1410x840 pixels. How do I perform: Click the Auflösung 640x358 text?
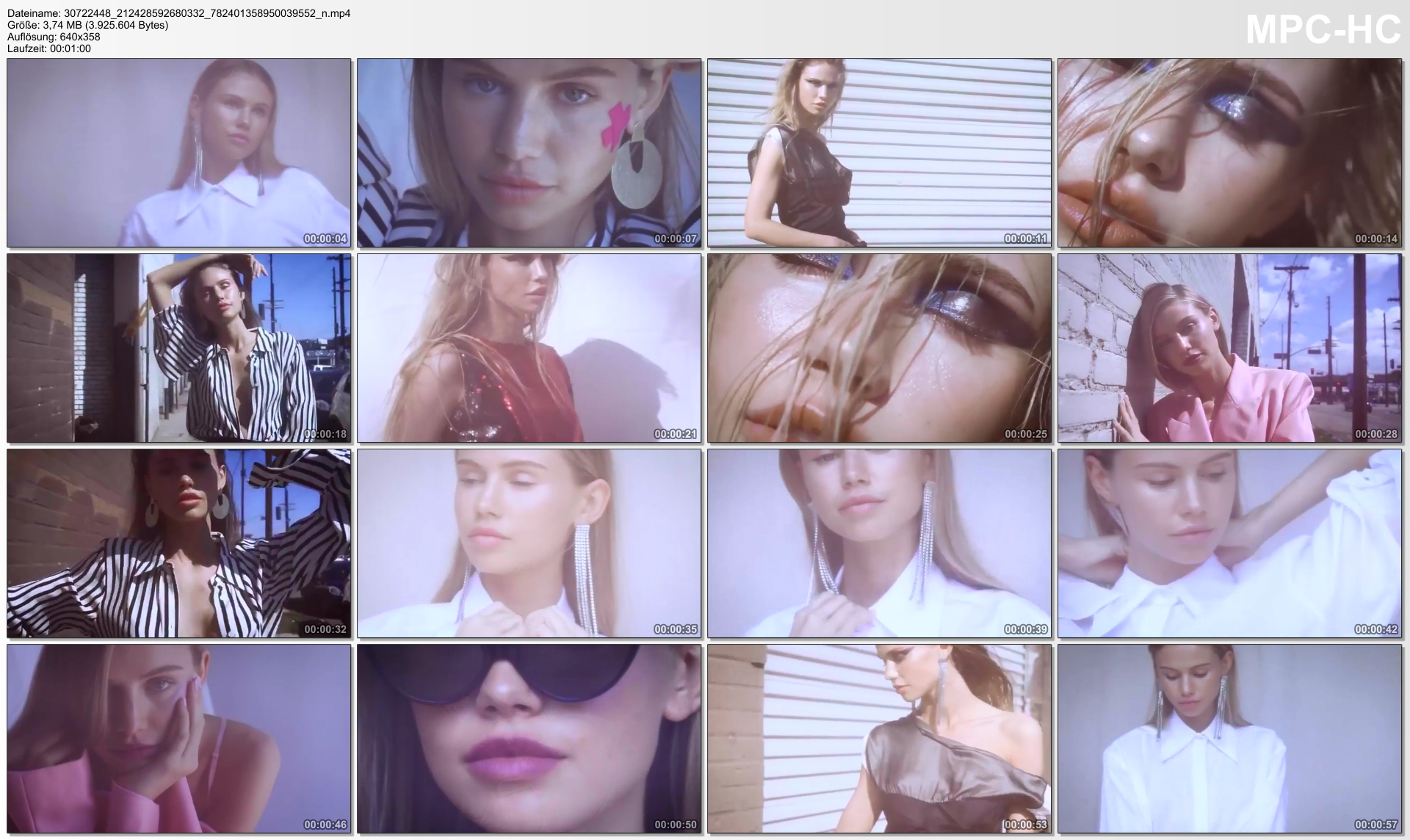(x=54, y=37)
